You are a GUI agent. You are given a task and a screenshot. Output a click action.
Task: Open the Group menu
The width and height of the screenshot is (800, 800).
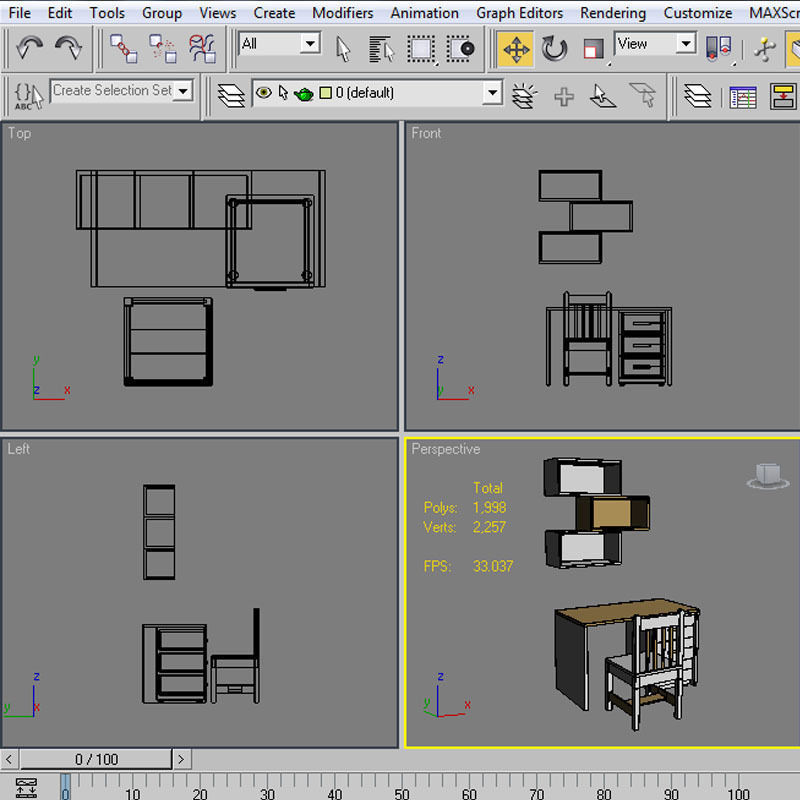coord(162,13)
